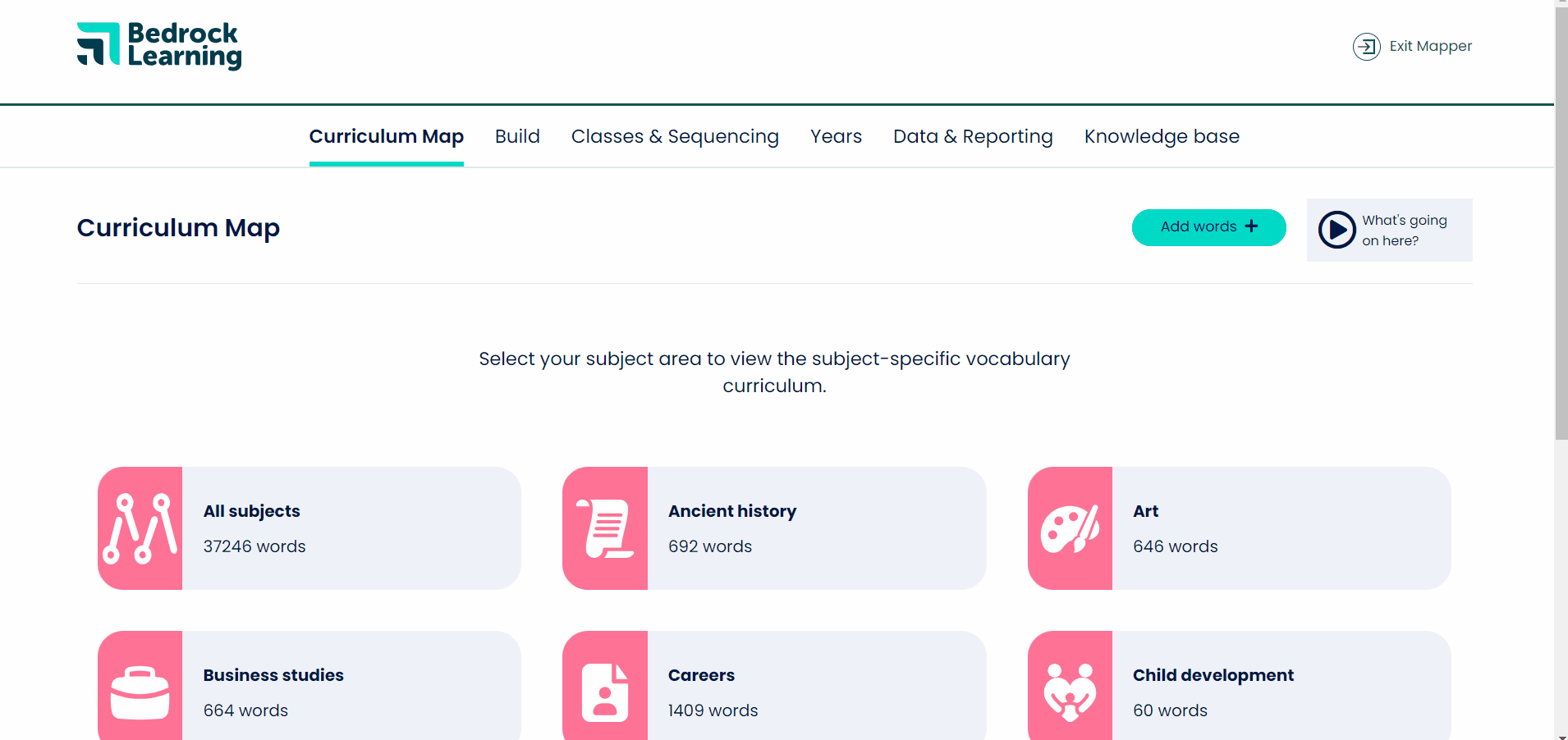Select the scroll icon for Ancient history
The width and height of the screenshot is (1568, 740).
coord(605,528)
